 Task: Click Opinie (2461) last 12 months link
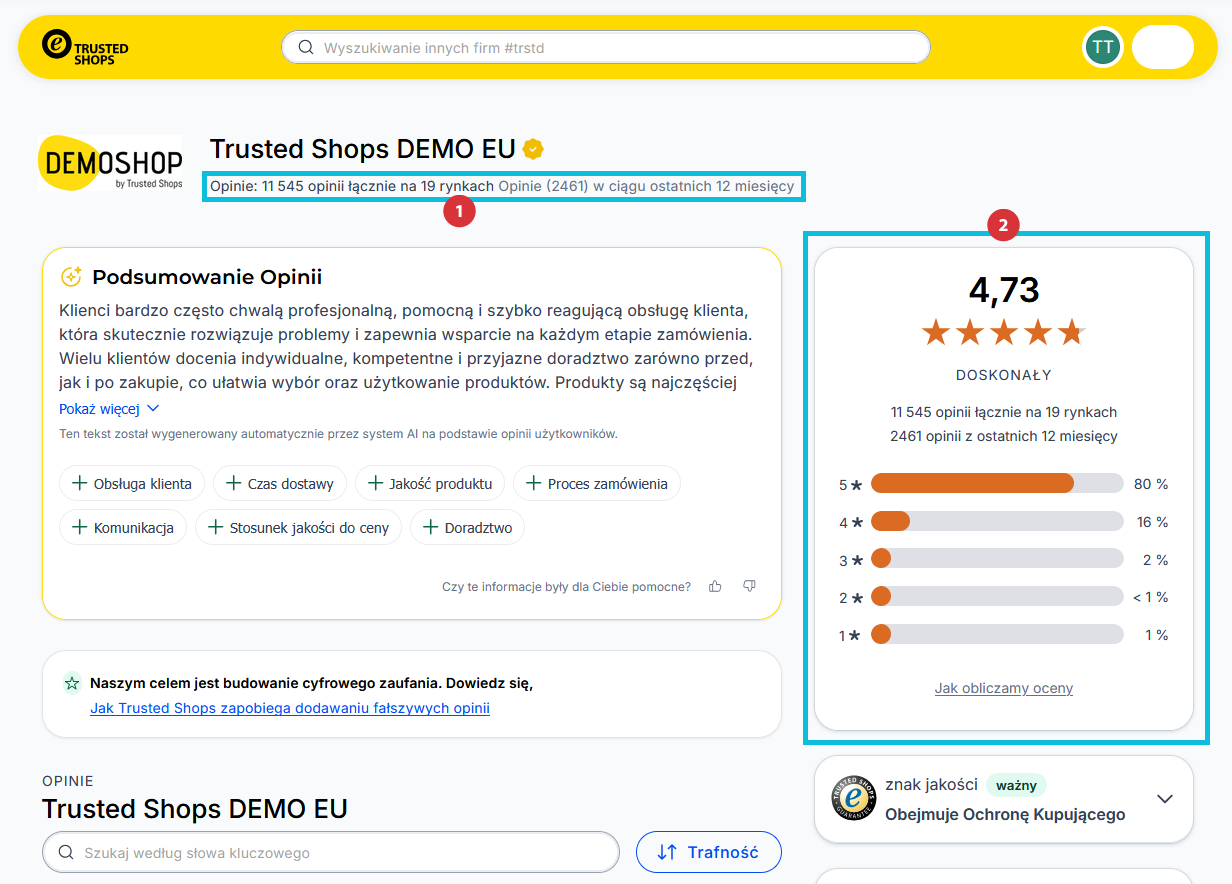tap(646, 186)
